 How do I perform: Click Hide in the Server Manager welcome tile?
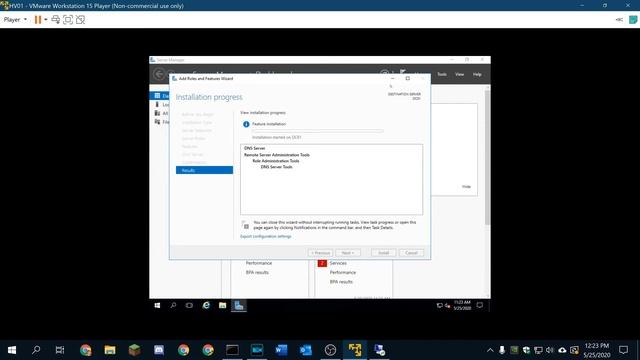(466, 187)
